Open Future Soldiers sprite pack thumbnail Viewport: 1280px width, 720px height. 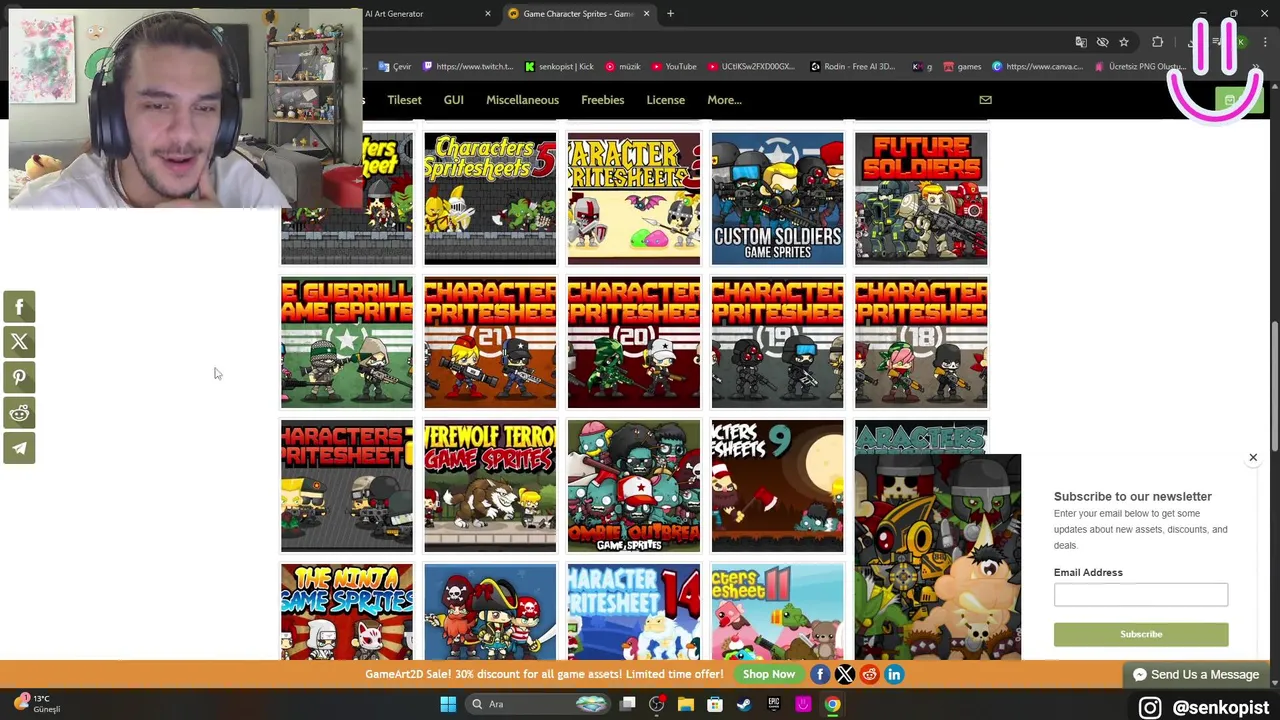tap(921, 198)
